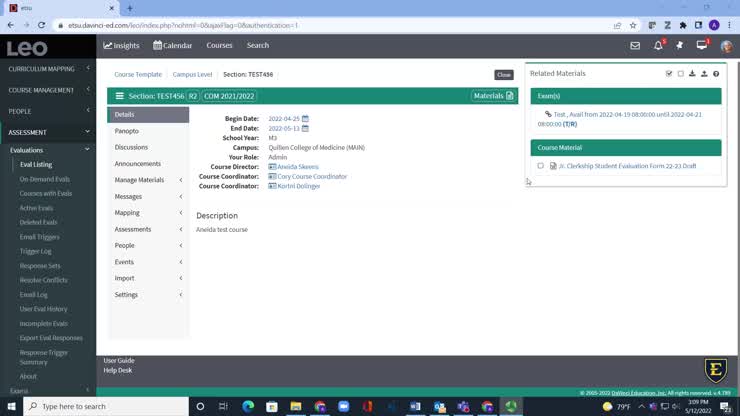The height and width of the screenshot is (416, 740).
Task: Check the Jr. Clerkship Student Evaluation Form checkbox
Action: pyautogui.click(x=540, y=166)
